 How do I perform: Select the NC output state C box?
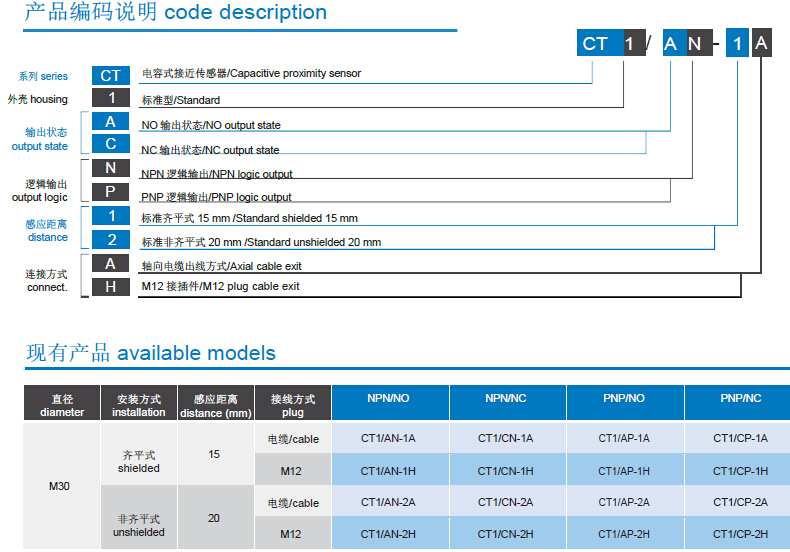110,144
